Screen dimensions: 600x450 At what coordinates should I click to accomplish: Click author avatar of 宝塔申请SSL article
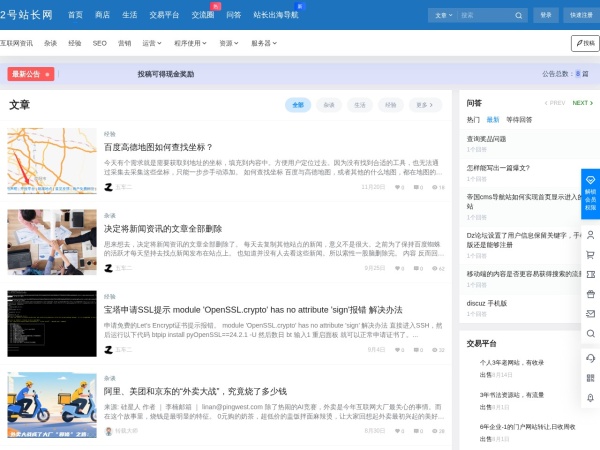point(109,350)
